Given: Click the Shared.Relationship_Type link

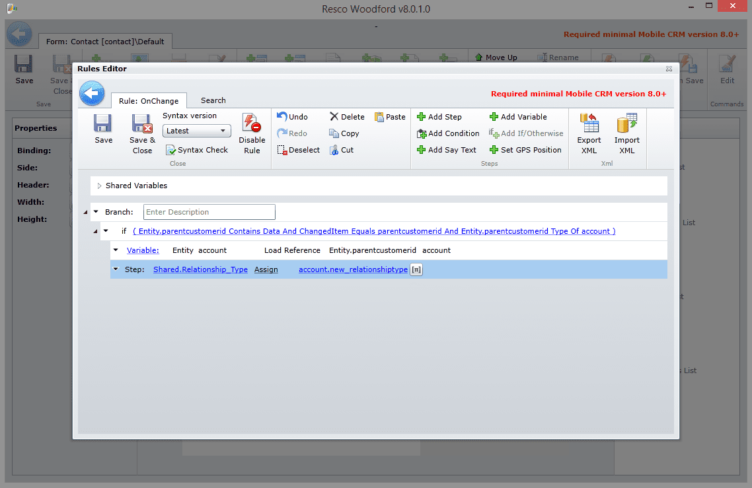Looking at the screenshot, I should pos(200,270).
